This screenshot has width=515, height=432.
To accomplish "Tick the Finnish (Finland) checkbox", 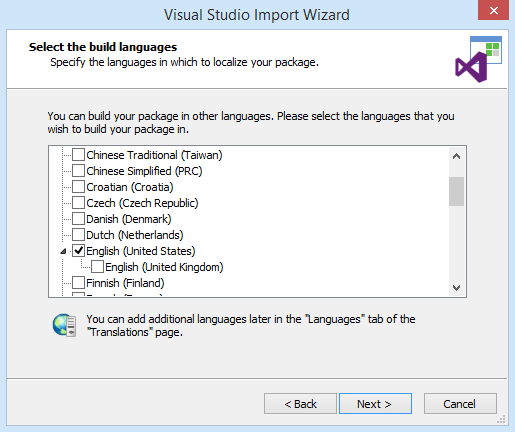I will pos(78,283).
